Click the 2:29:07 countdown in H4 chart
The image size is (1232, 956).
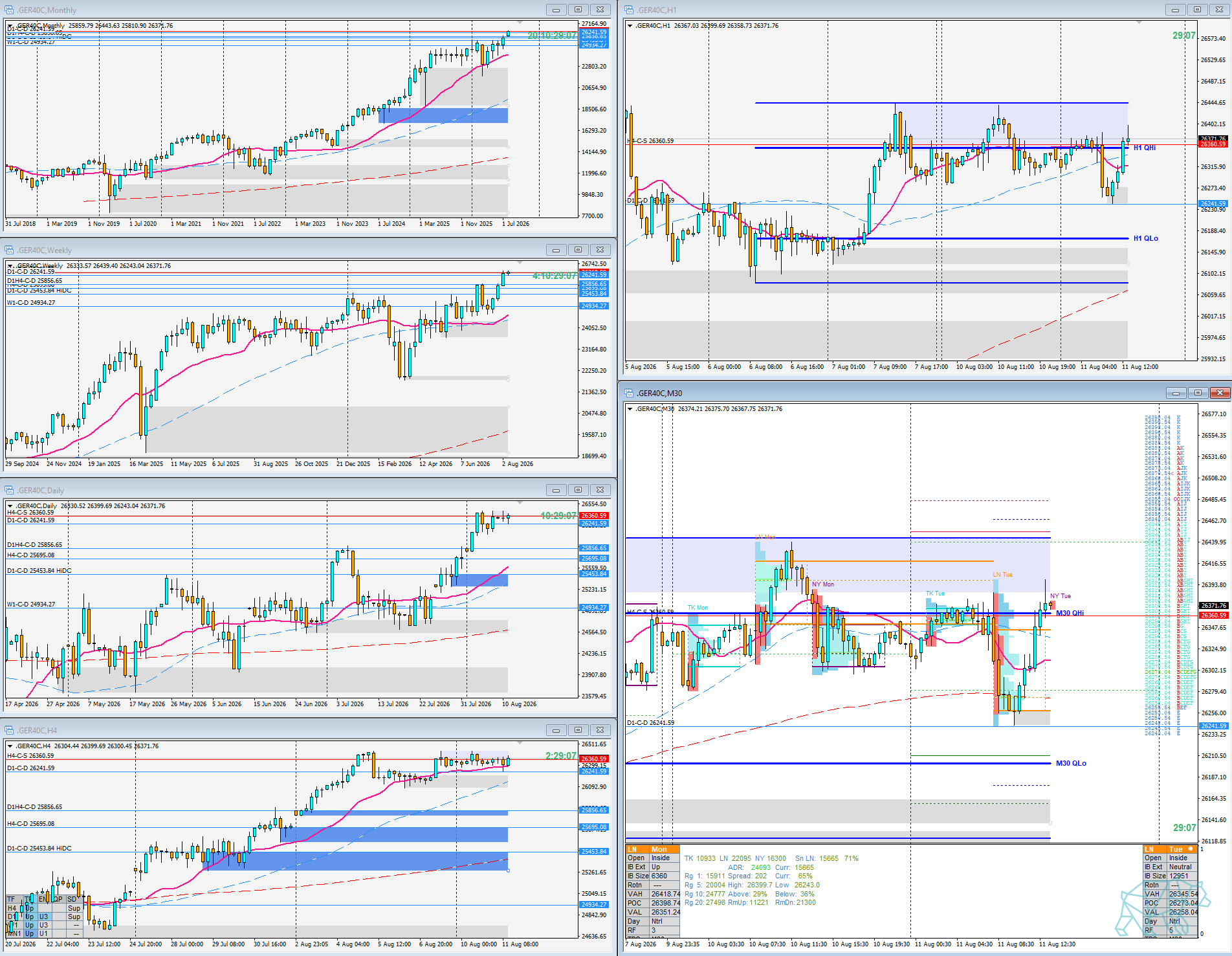click(560, 756)
